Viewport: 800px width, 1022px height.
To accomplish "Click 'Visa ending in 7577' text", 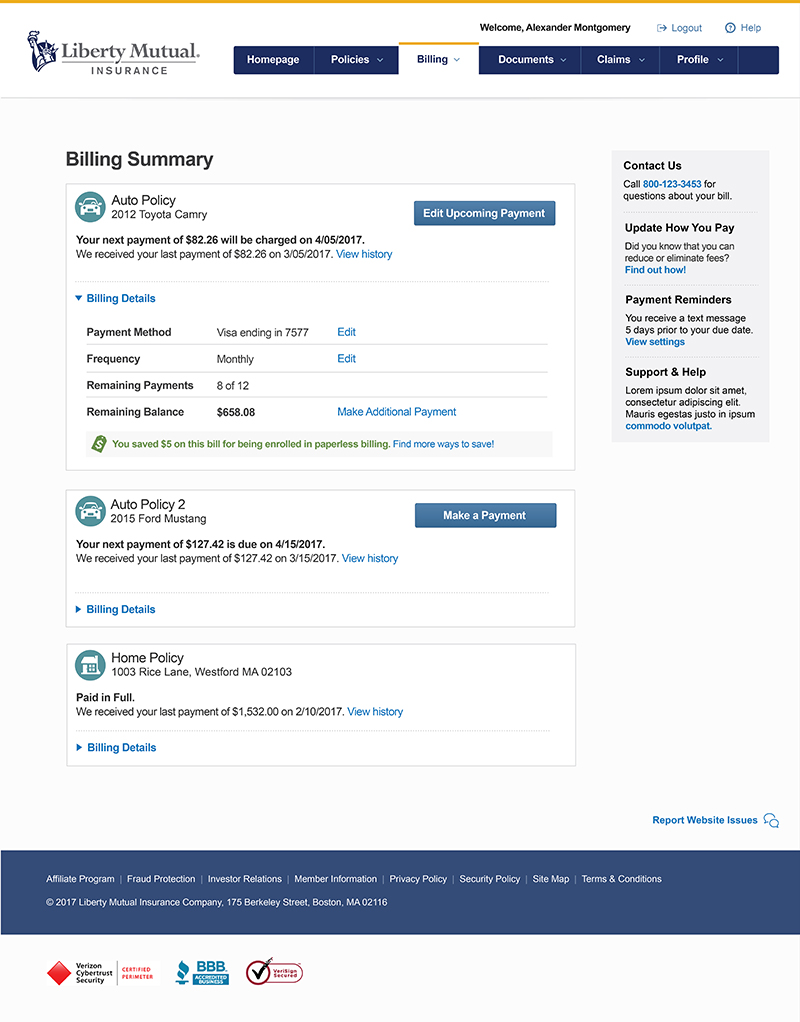I will (263, 332).
